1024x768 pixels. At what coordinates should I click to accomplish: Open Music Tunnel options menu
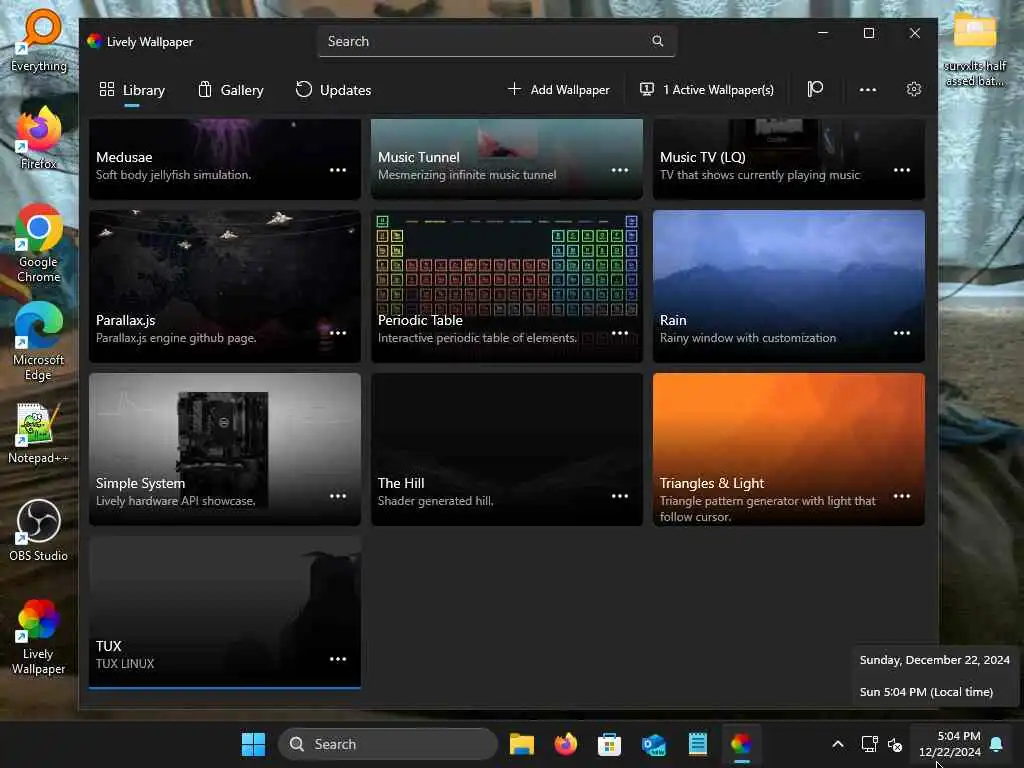(620, 170)
